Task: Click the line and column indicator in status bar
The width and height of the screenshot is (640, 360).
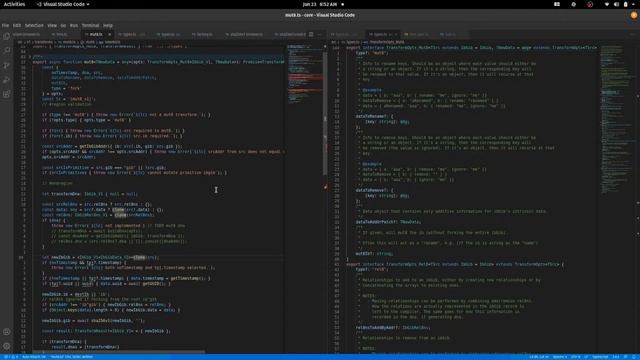Action: tap(539, 357)
